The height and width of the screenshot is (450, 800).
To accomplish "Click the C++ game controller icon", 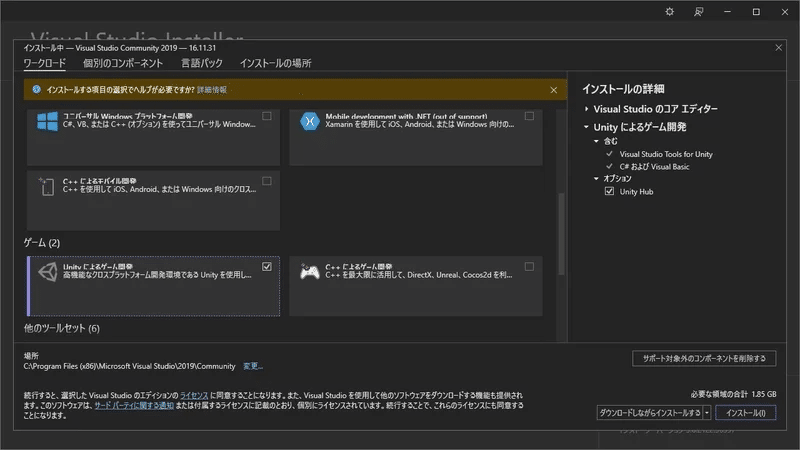I will click(310, 271).
